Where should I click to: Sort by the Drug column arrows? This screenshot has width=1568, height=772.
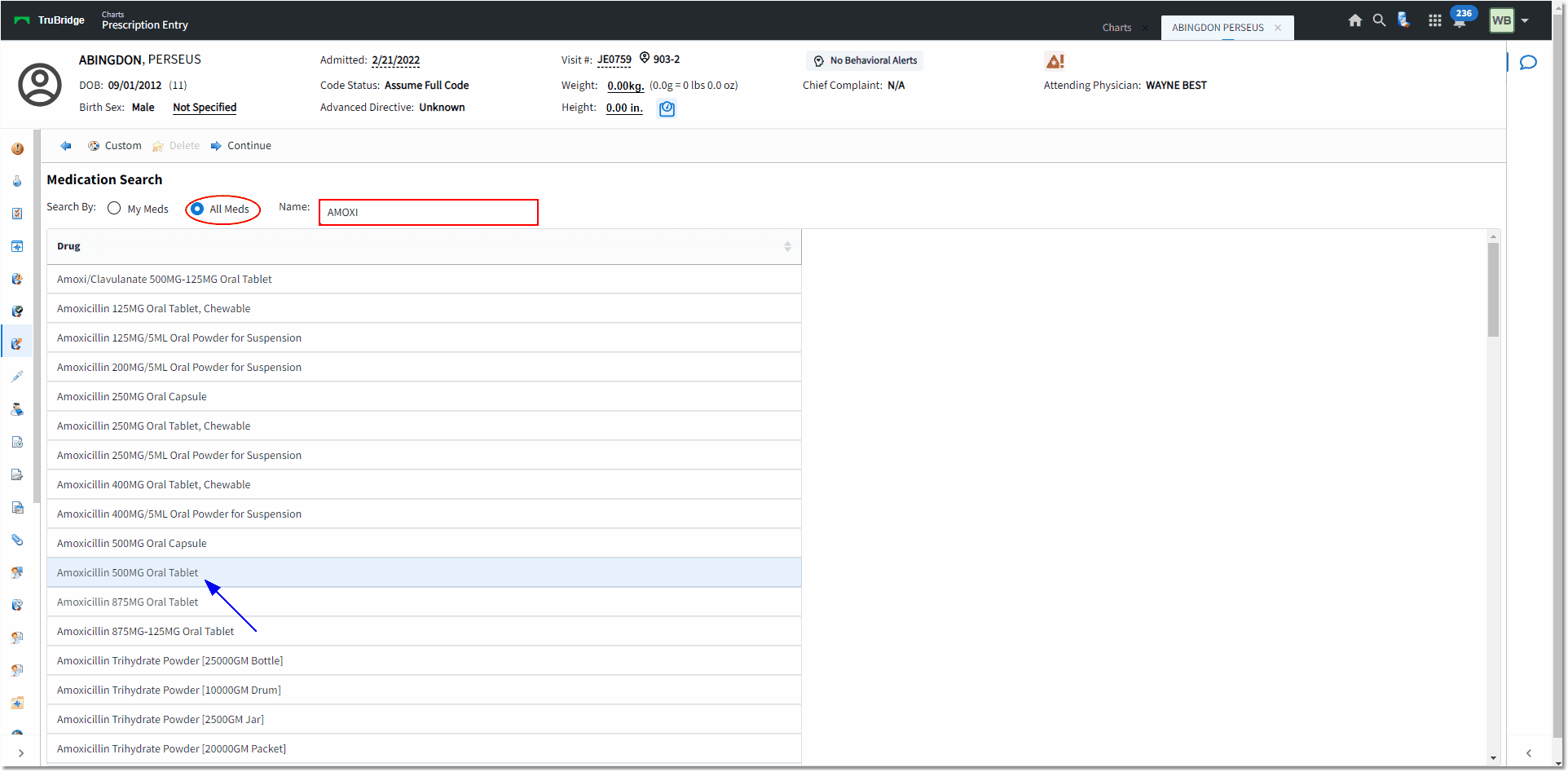[x=787, y=246]
